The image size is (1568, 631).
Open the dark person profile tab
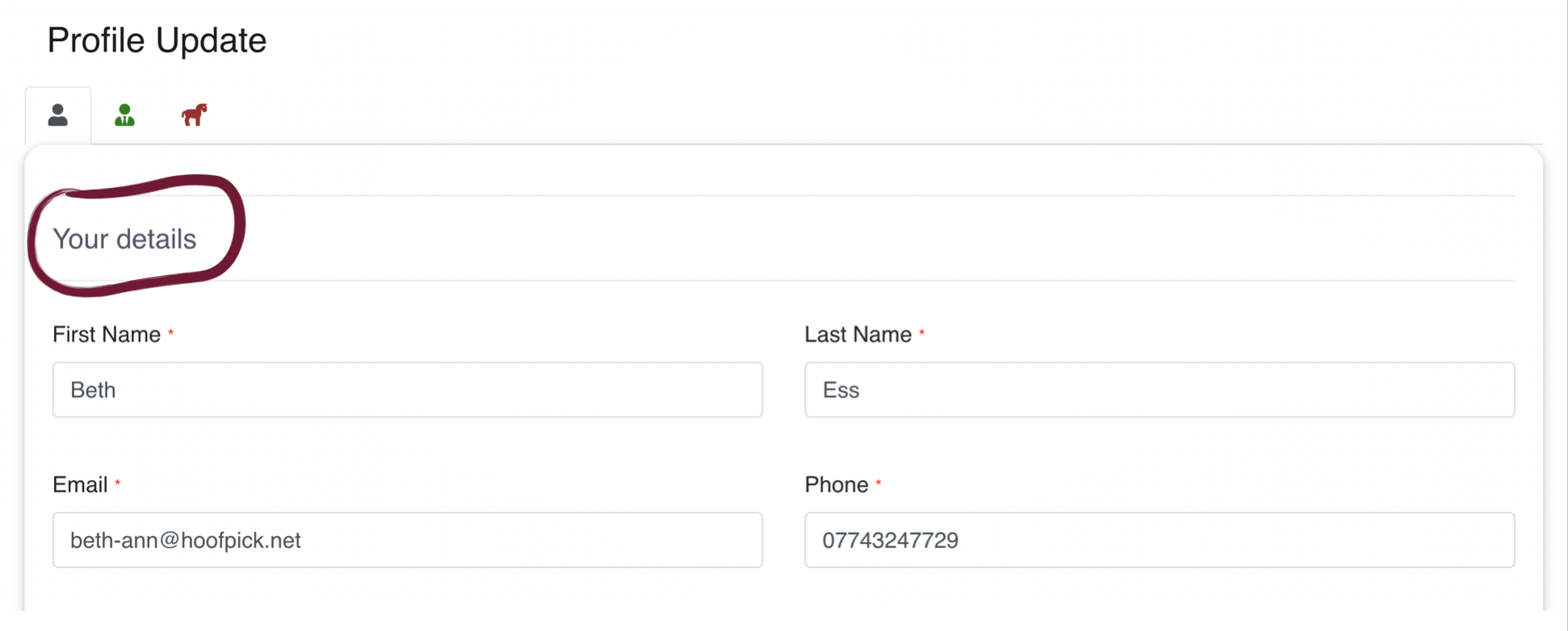[x=58, y=115]
